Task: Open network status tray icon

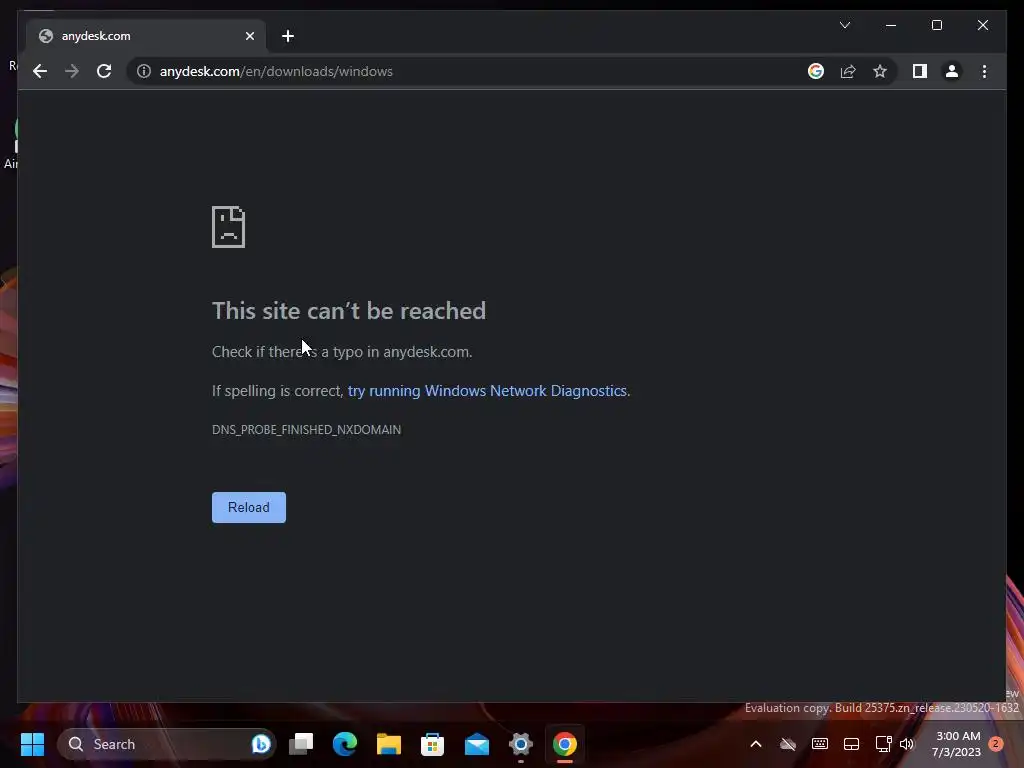Action: point(883,744)
